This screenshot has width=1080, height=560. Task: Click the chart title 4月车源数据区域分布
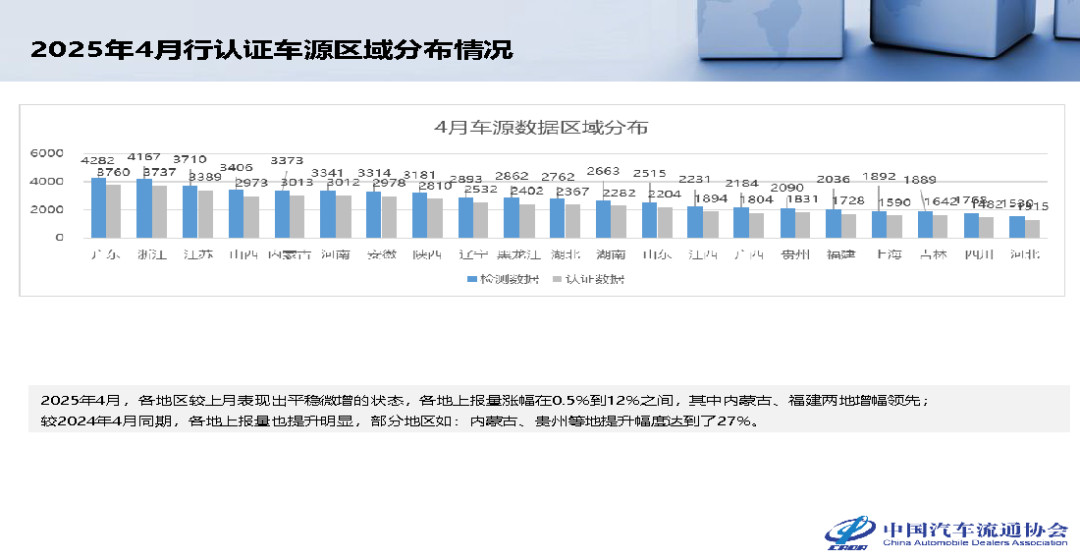[x=541, y=127]
